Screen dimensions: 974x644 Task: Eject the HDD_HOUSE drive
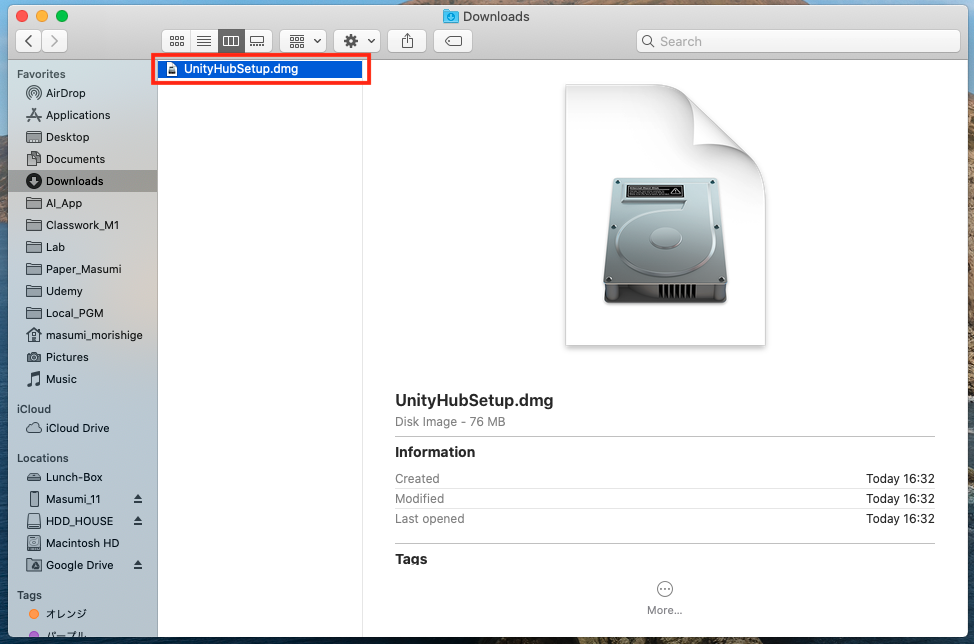pyautogui.click(x=138, y=521)
